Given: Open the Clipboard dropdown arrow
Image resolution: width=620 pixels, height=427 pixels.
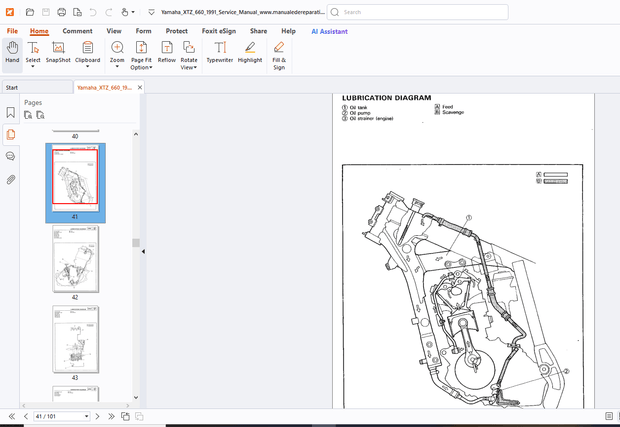Looking at the screenshot, I should pyautogui.click(x=87, y=66).
